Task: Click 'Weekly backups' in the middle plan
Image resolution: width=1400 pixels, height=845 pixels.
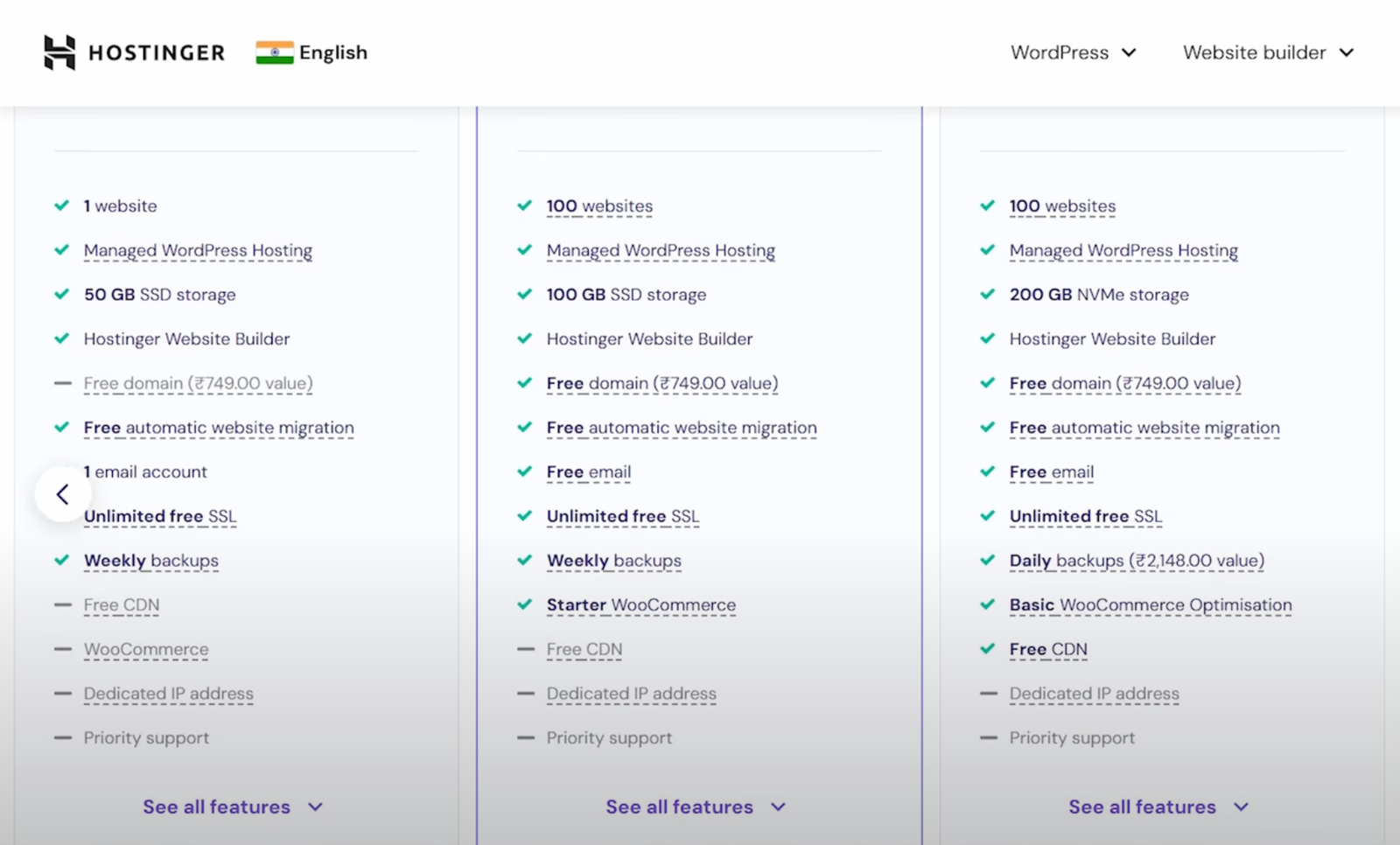Action: [614, 561]
